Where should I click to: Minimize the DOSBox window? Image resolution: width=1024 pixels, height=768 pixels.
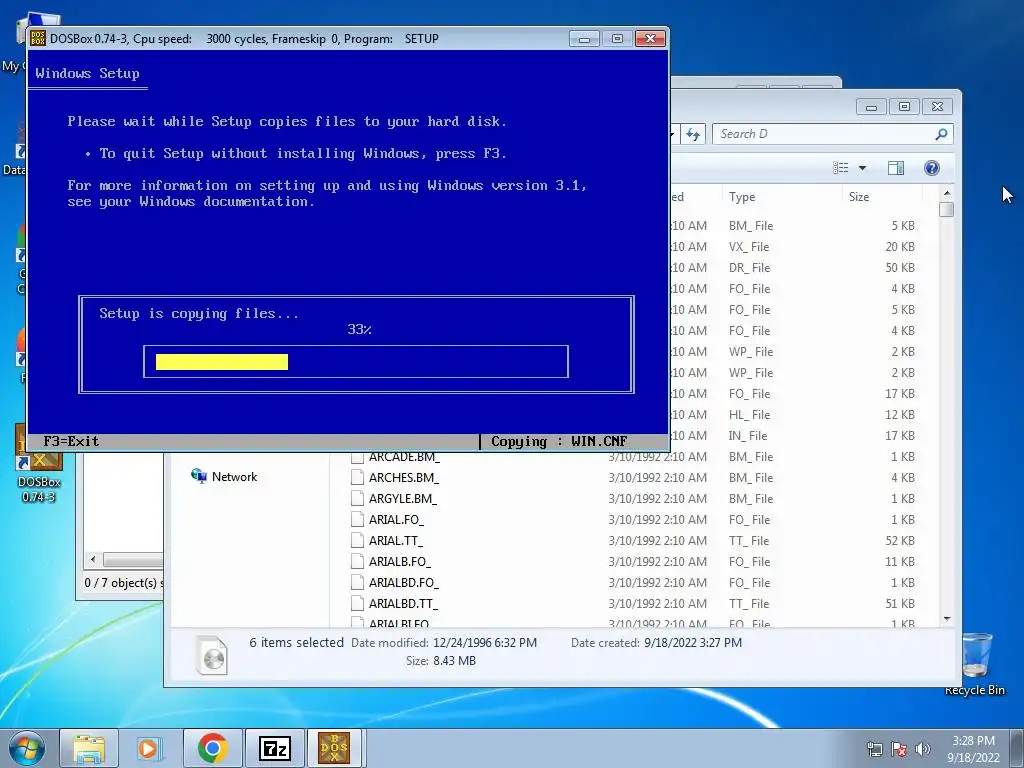584,39
